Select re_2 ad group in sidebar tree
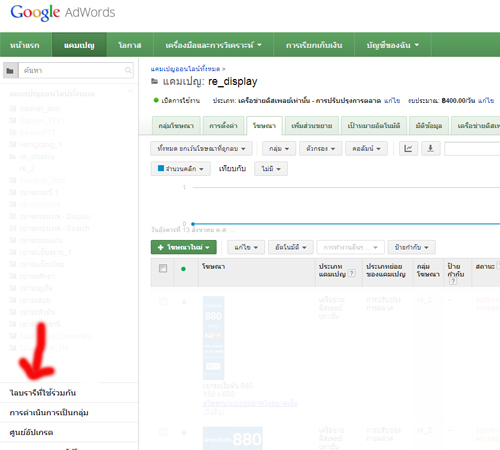 click(x=27, y=169)
